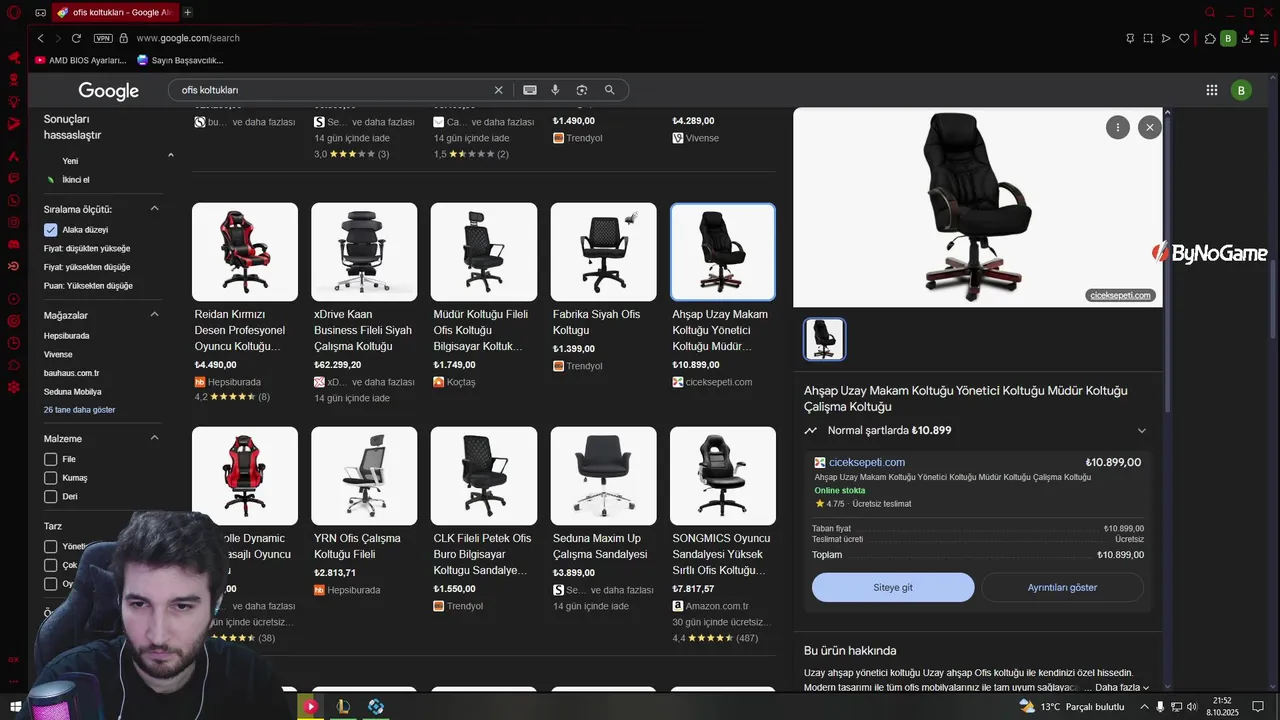The image size is (1280, 720).
Task: Sort by Fiyat: yüksekten düşüğe
Action: (x=87, y=267)
